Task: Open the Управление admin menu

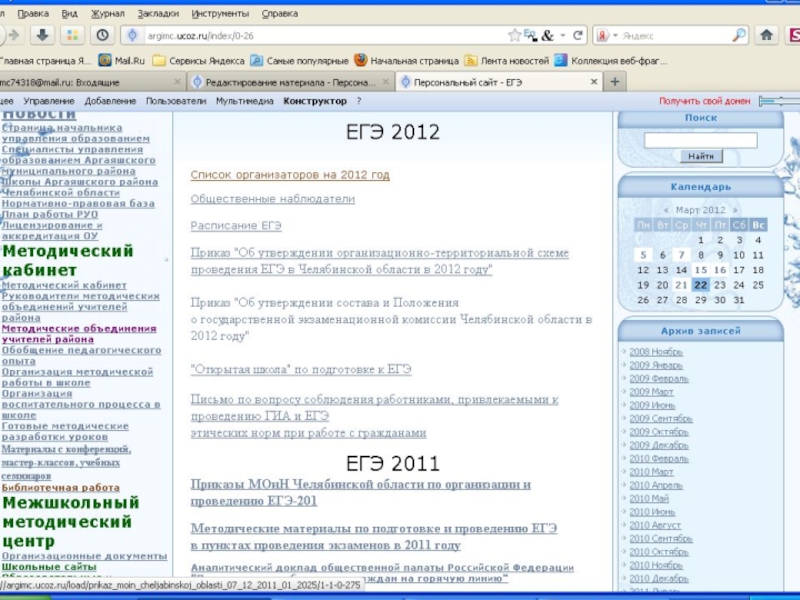Action: [x=49, y=101]
